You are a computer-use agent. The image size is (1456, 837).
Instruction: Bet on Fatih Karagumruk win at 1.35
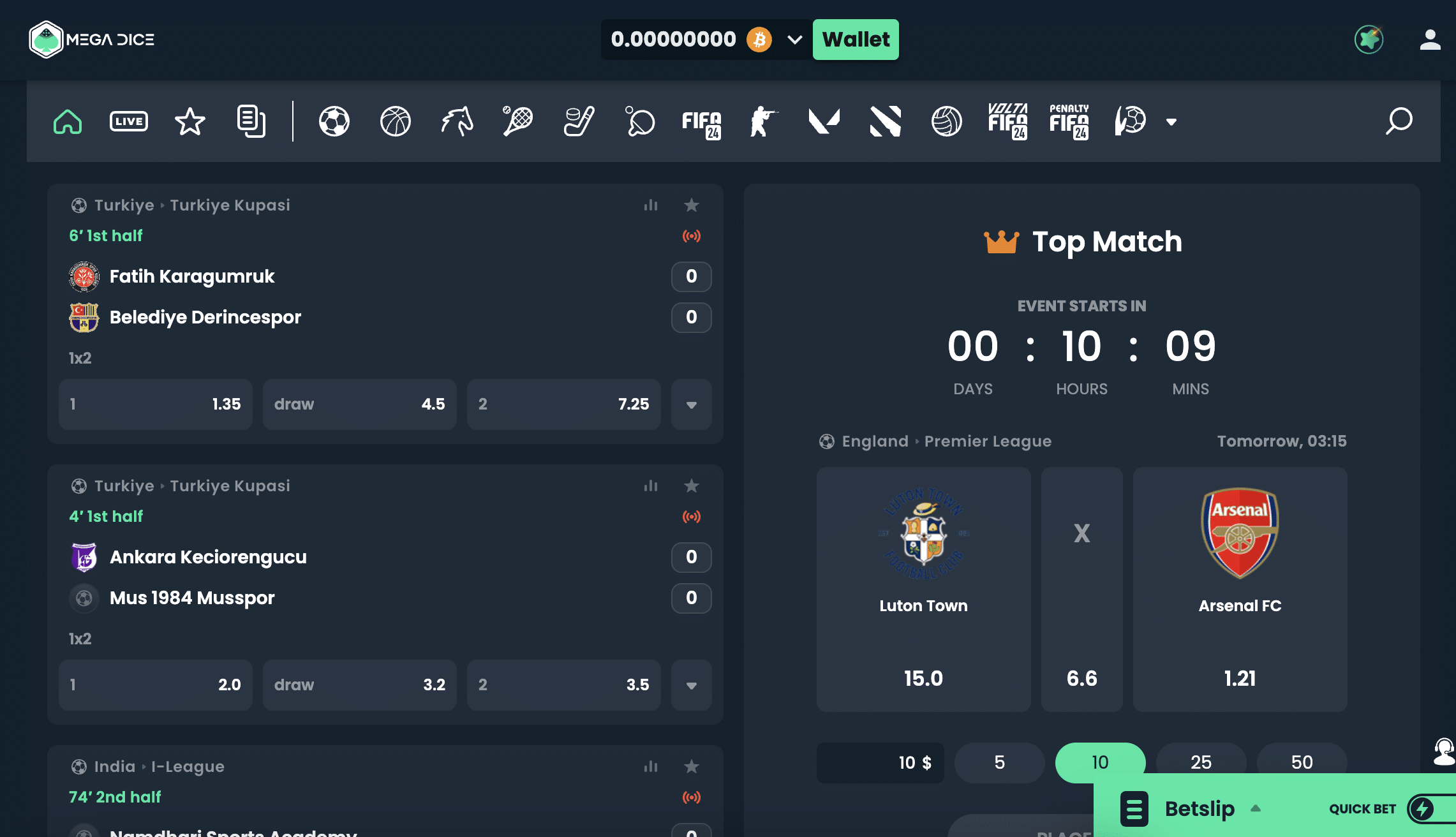pyautogui.click(x=156, y=404)
